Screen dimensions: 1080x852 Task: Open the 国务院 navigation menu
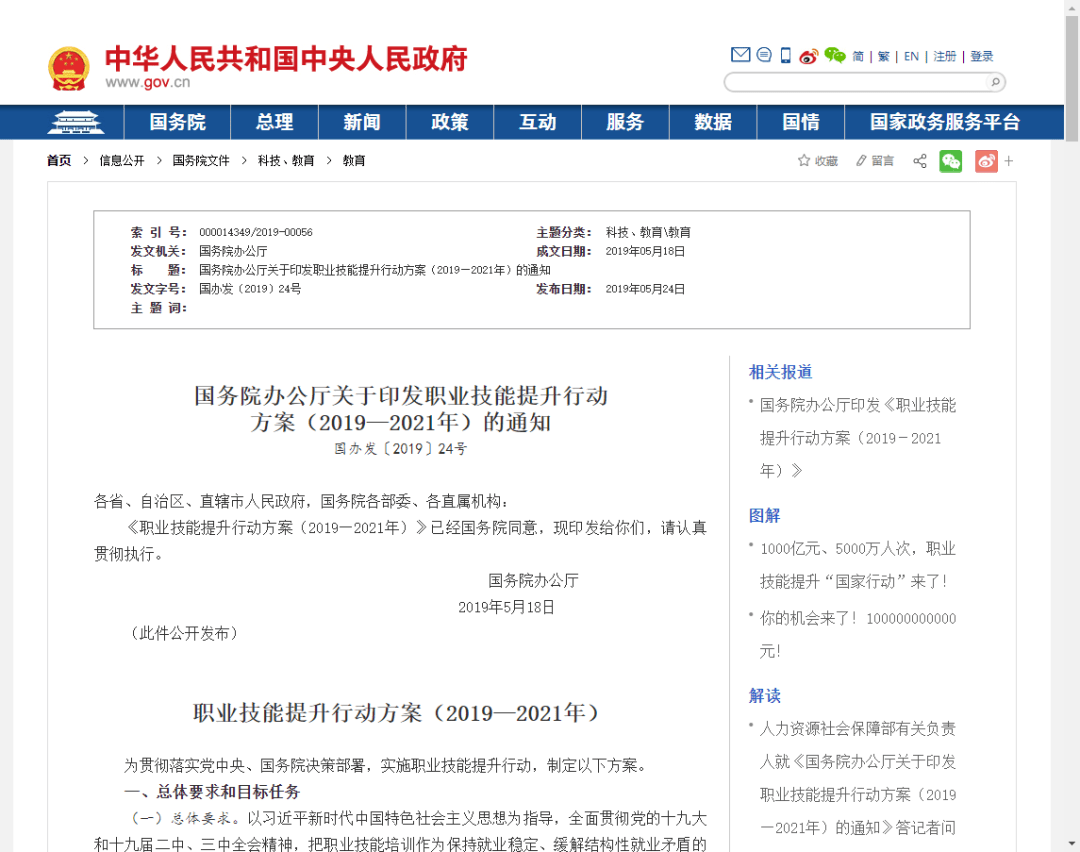click(177, 122)
